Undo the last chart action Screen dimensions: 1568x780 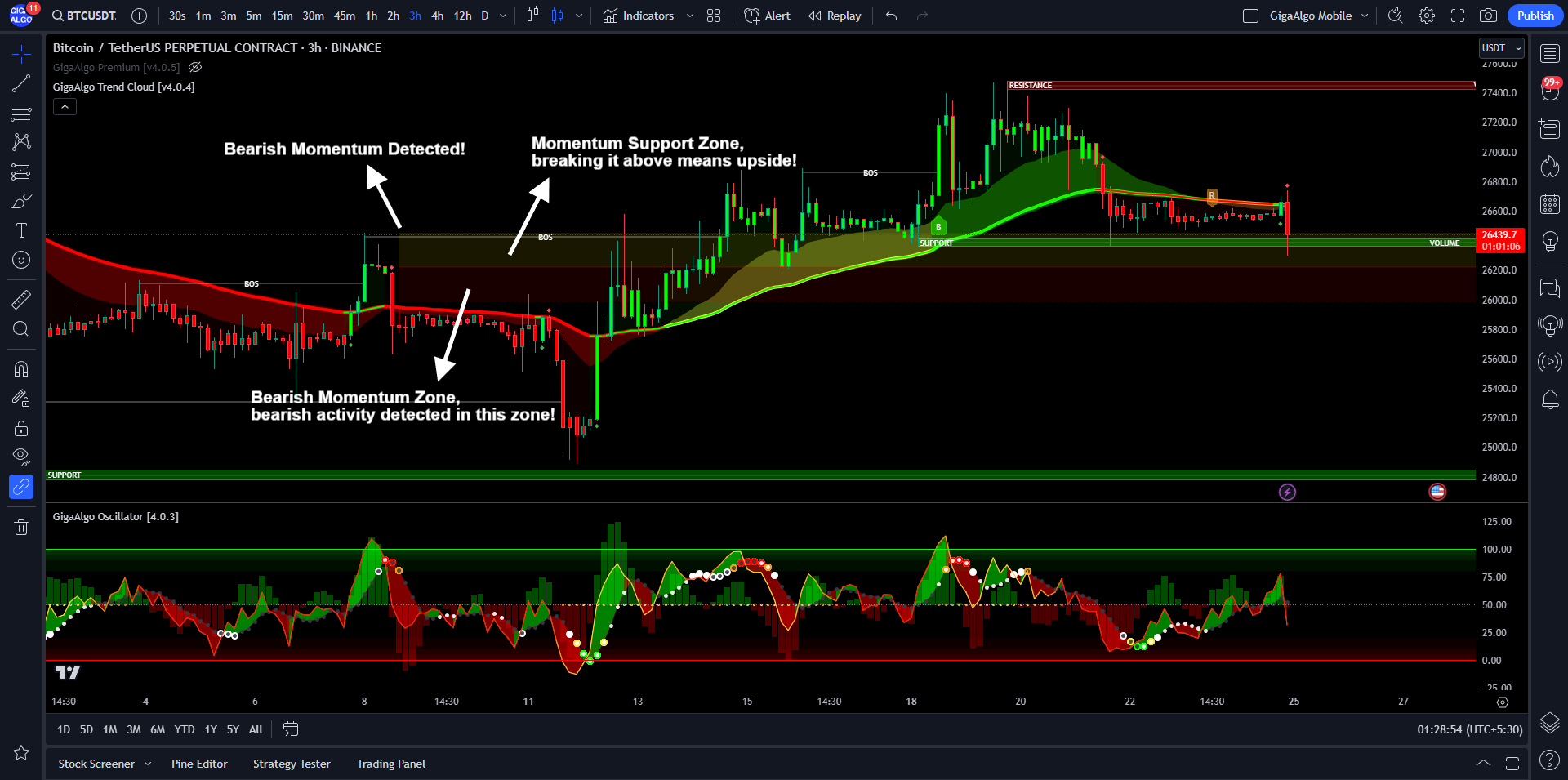coord(891,16)
